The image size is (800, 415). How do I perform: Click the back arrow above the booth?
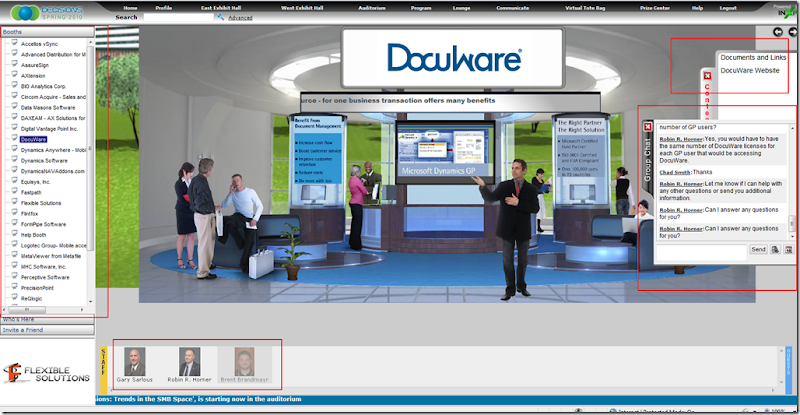pyautogui.click(x=778, y=32)
